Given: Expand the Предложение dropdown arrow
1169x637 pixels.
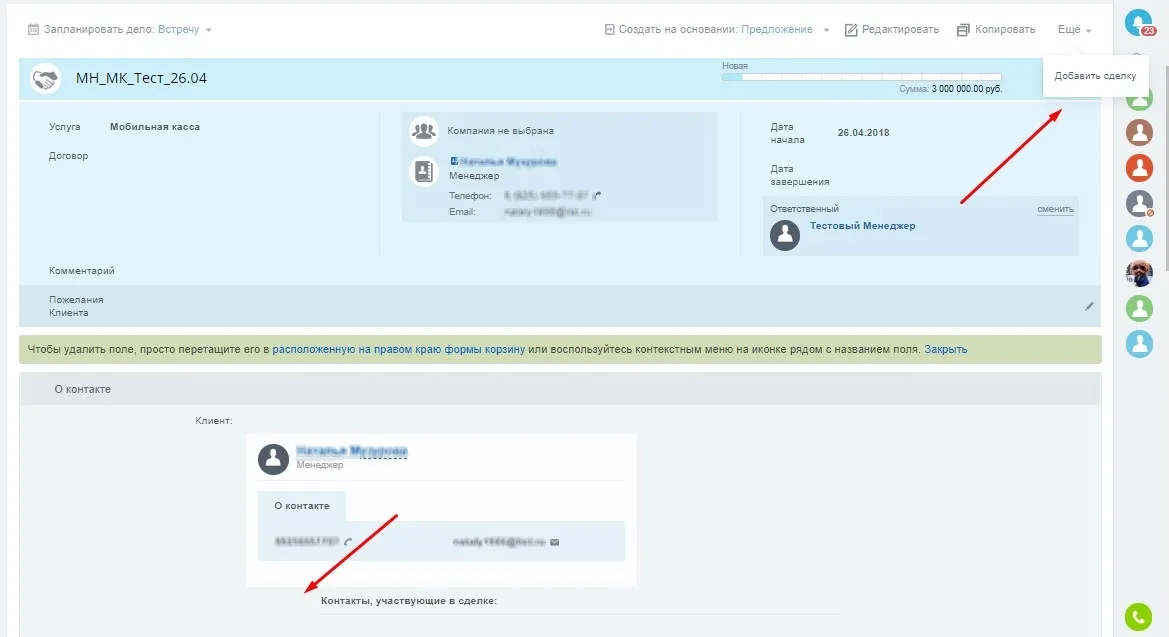Looking at the screenshot, I should [x=827, y=31].
